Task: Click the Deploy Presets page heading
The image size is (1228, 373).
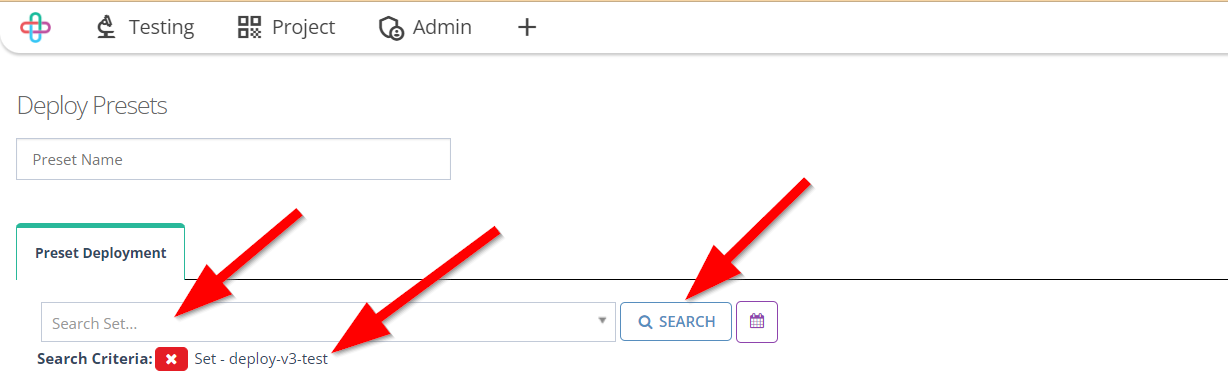Action: tap(92, 105)
